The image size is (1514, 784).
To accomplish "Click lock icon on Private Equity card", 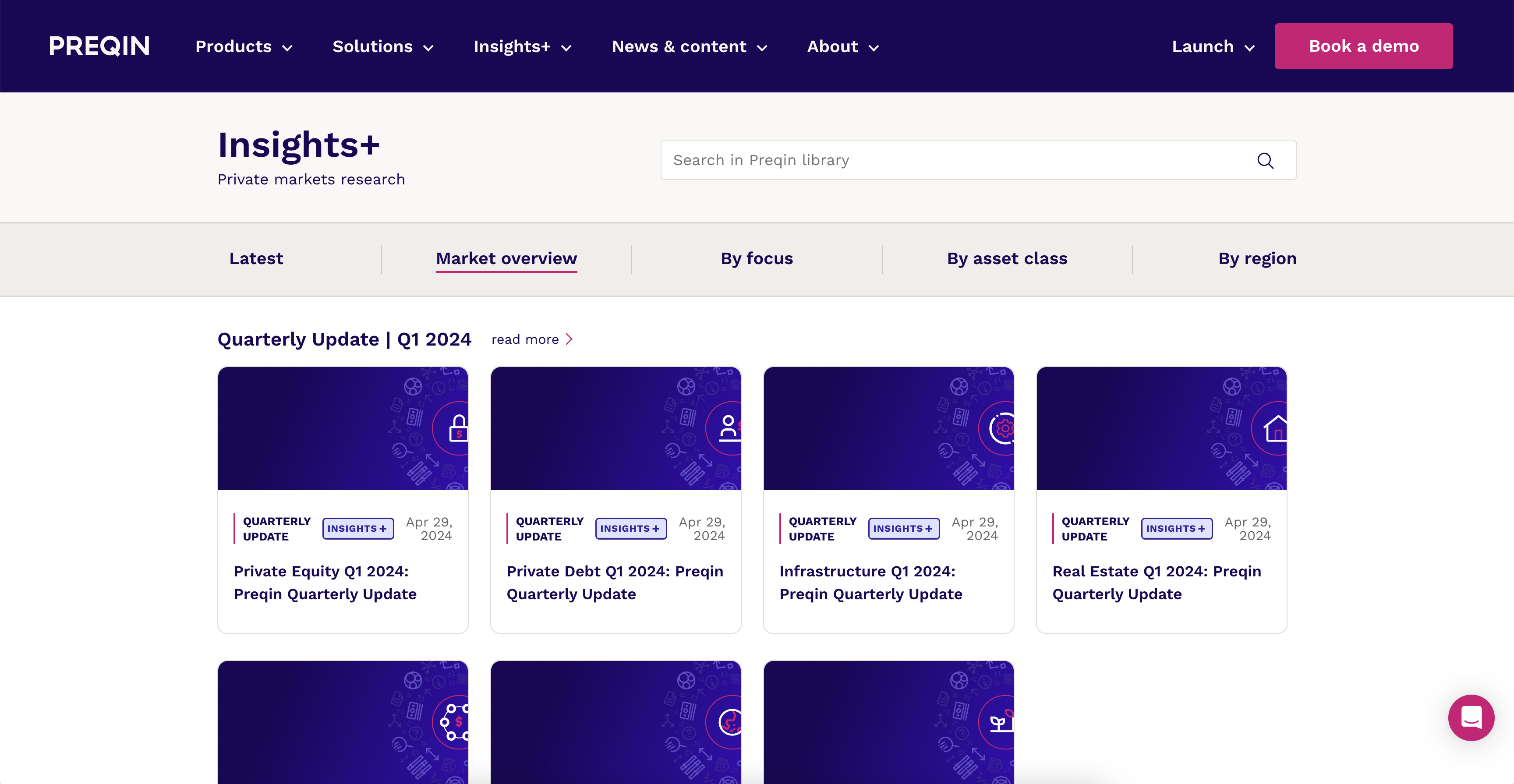I will coord(458,428).
